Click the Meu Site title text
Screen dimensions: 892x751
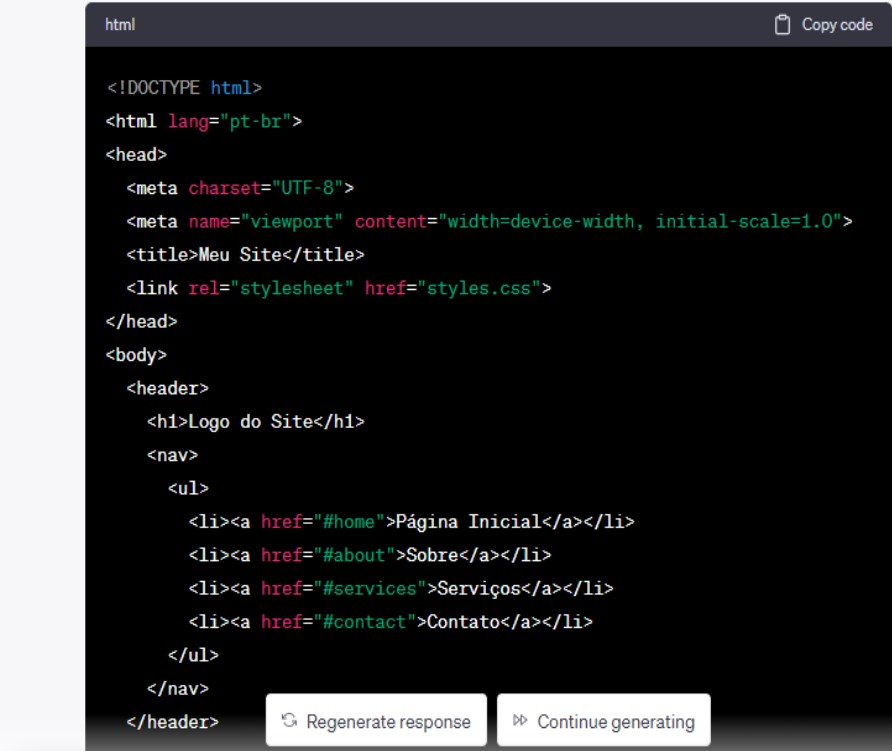click(240, 255)
